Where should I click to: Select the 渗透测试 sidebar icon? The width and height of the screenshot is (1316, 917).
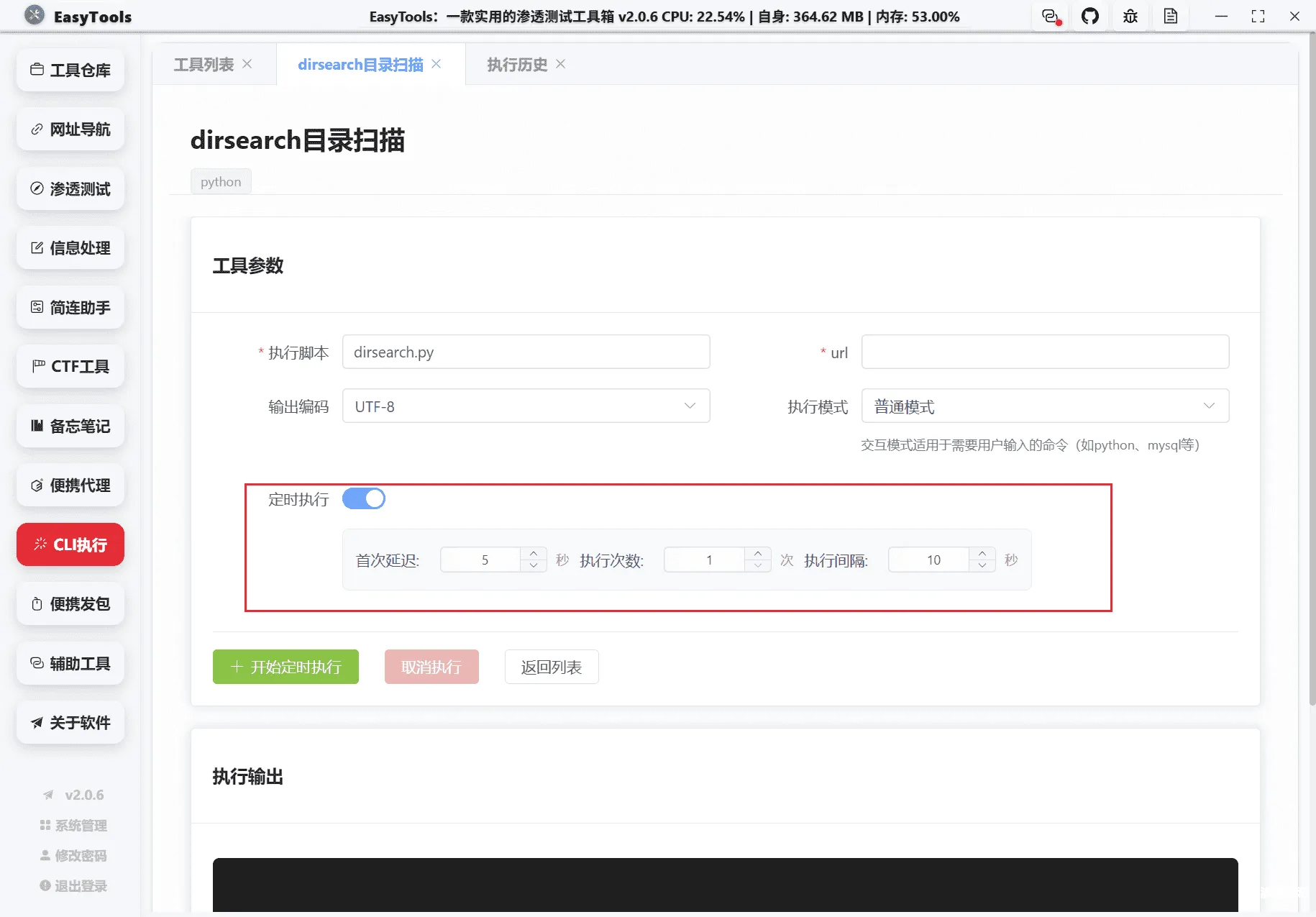click(x=70, y=188)
